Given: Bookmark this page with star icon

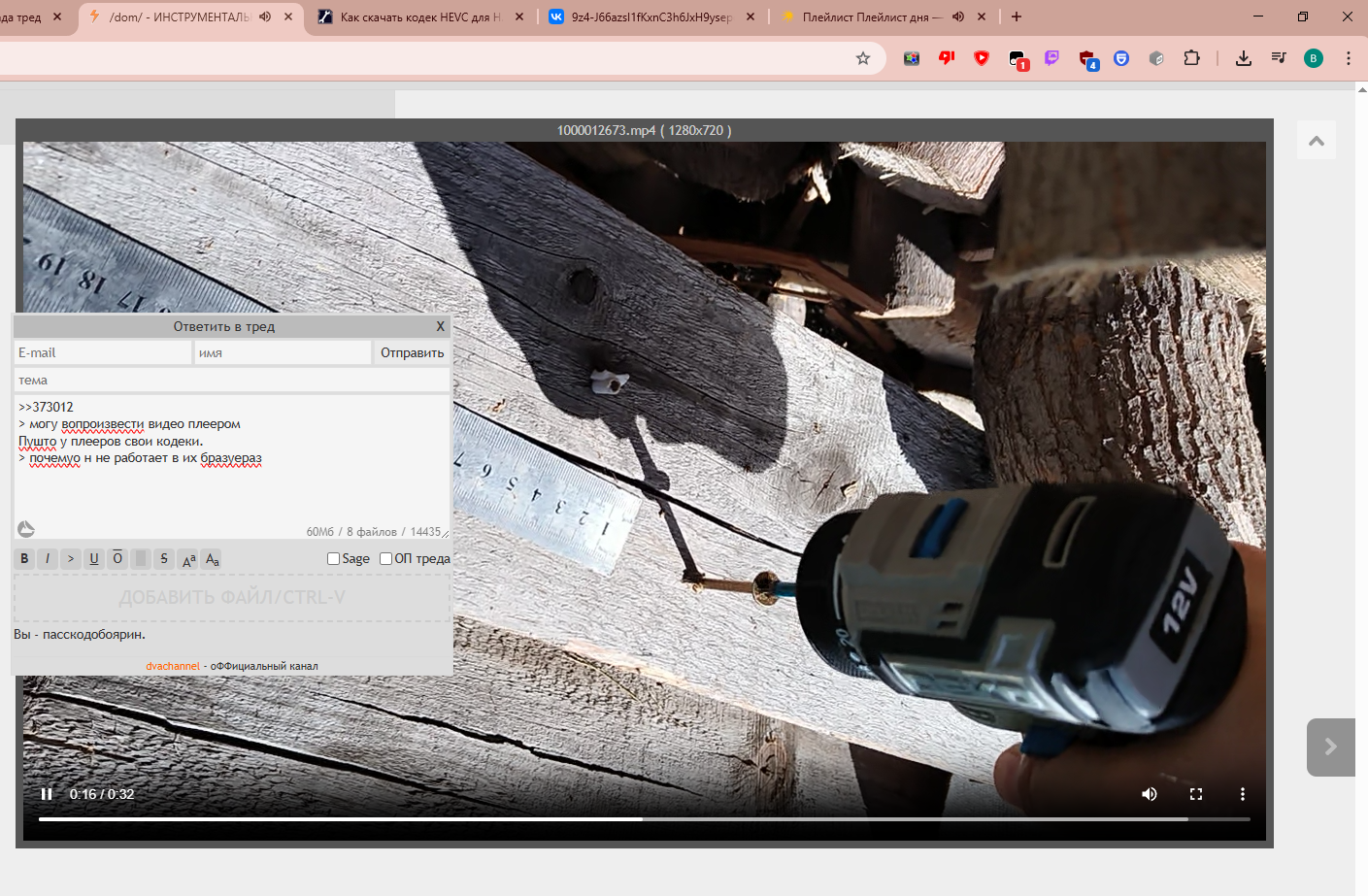Looking at the screenshot, I should [862, 58].
